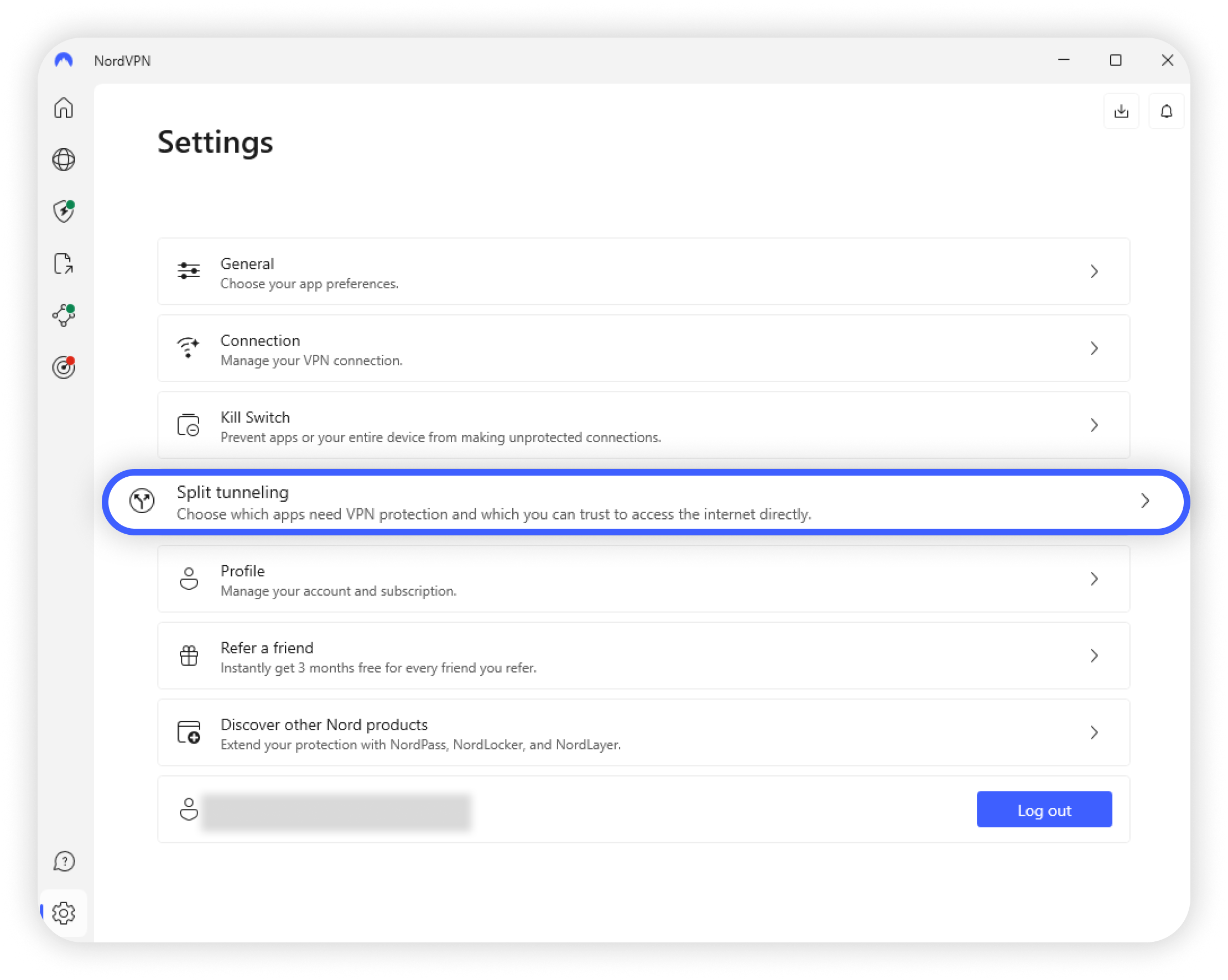Image resolution: width=1228 pixels, height=980 pixels.
Task: Click the download updates icon
Action: [x=1121, y=111]
